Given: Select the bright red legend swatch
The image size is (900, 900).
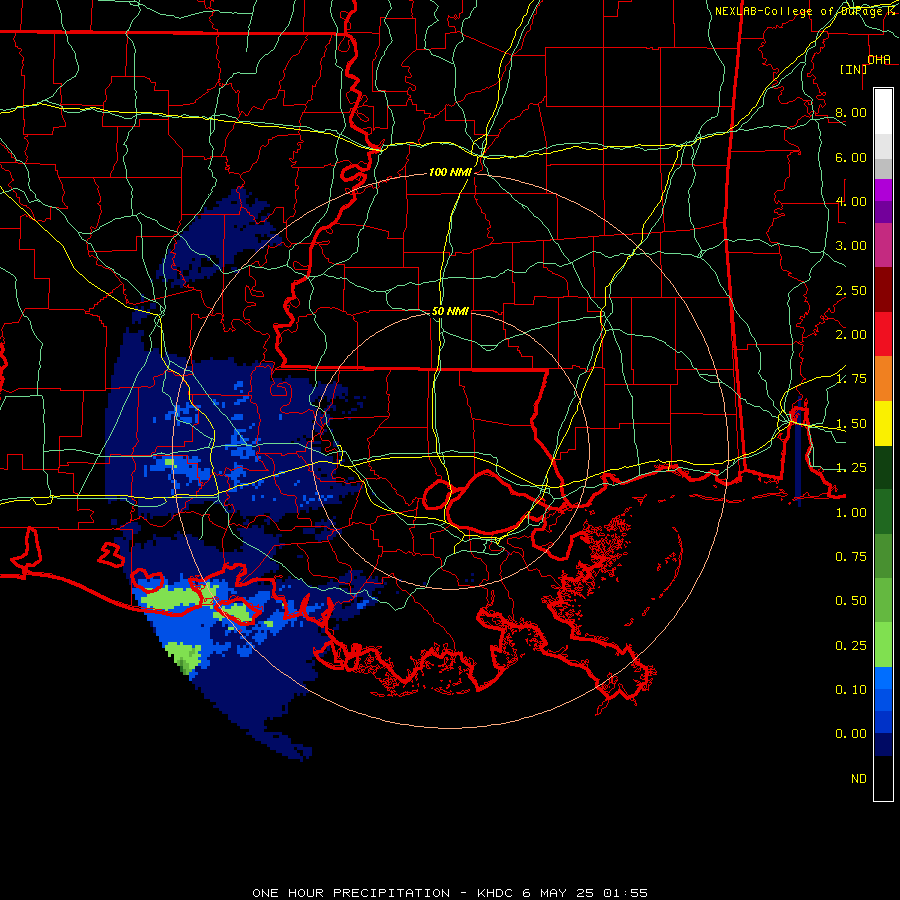Looking at the screenshot, I should 883,334.
